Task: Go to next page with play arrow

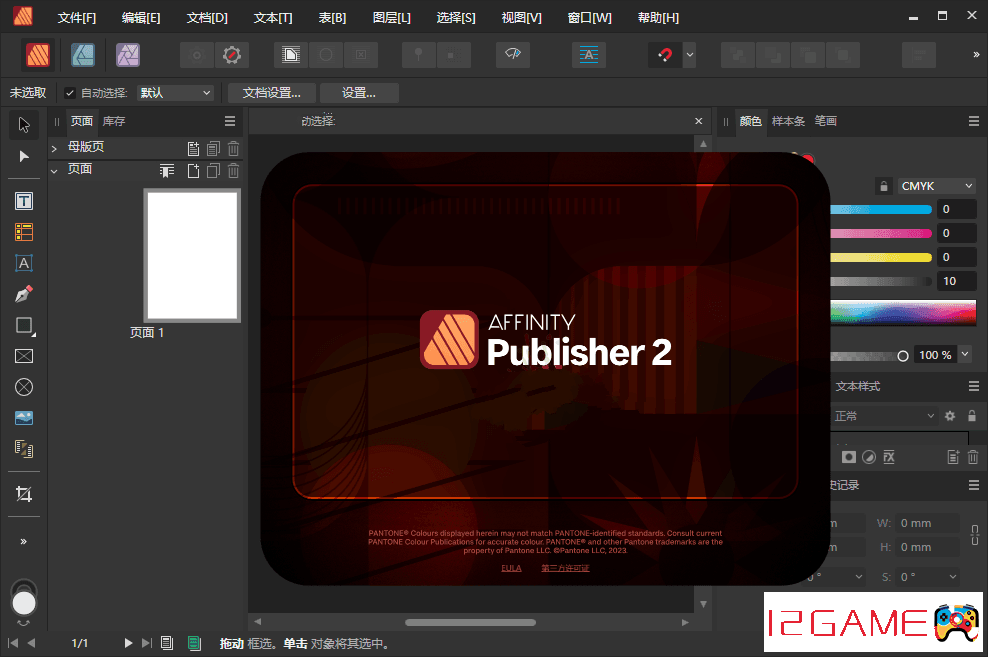Action: click(128, 643)
